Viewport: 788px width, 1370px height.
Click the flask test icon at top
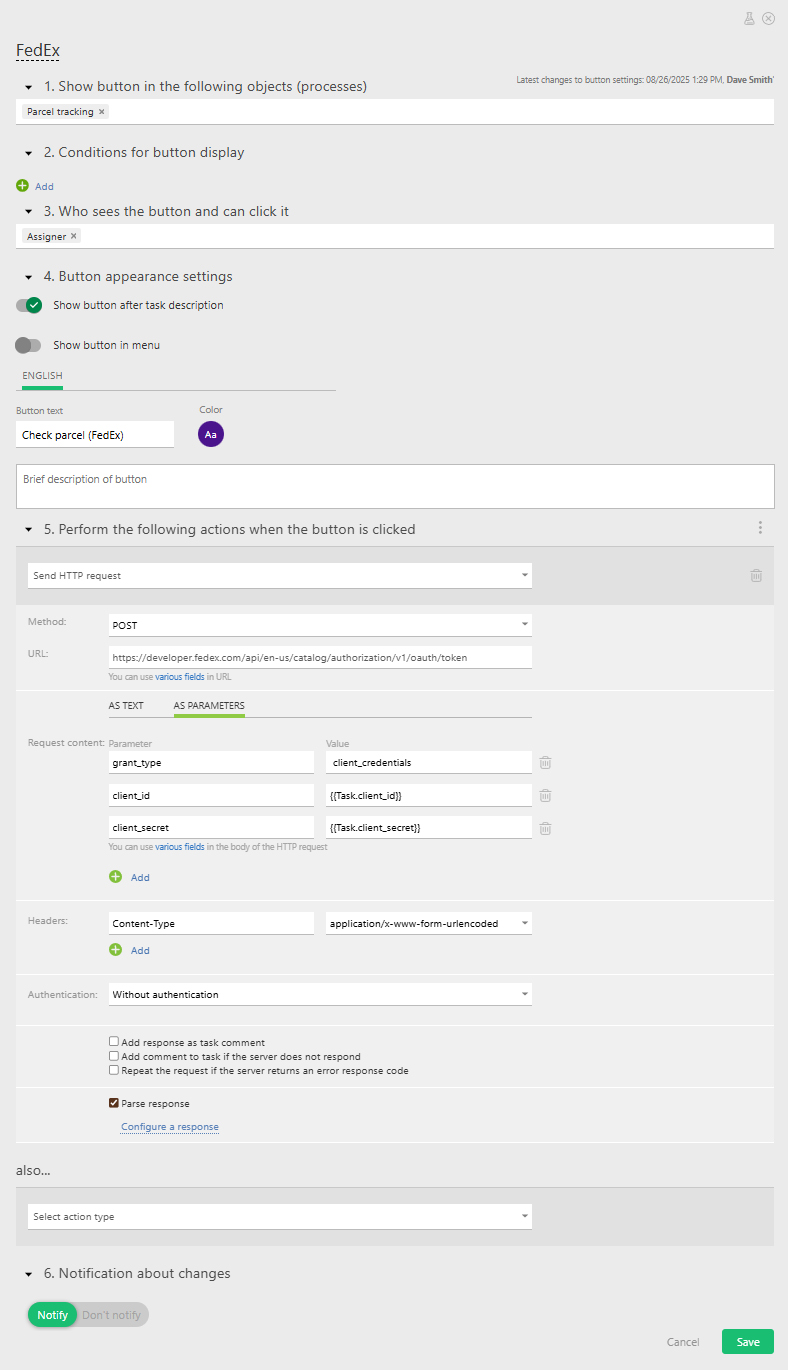pyautogui.click(x=749, y=18)
